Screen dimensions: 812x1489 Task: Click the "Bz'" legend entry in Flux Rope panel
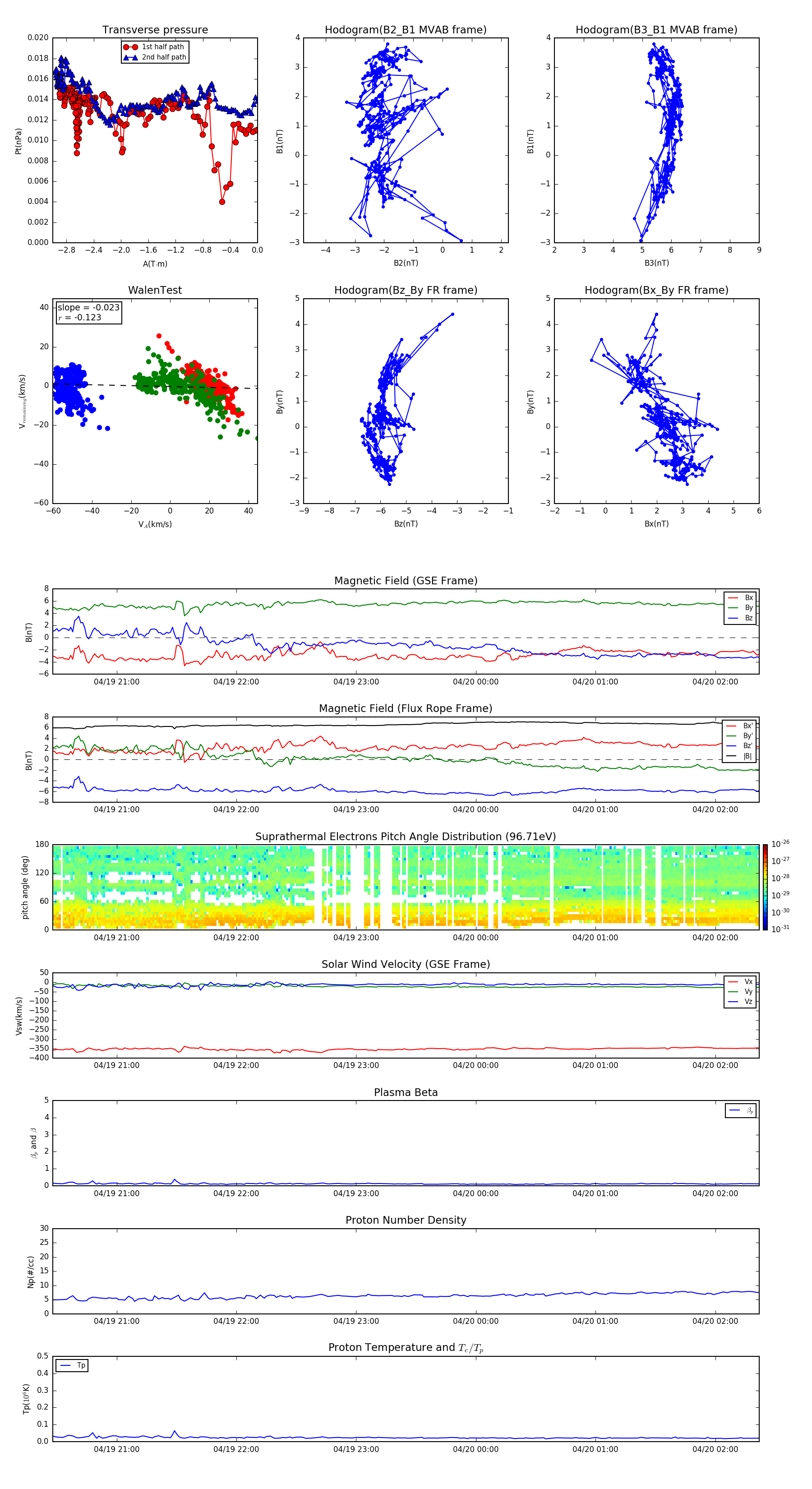click(x=740, y=746)
